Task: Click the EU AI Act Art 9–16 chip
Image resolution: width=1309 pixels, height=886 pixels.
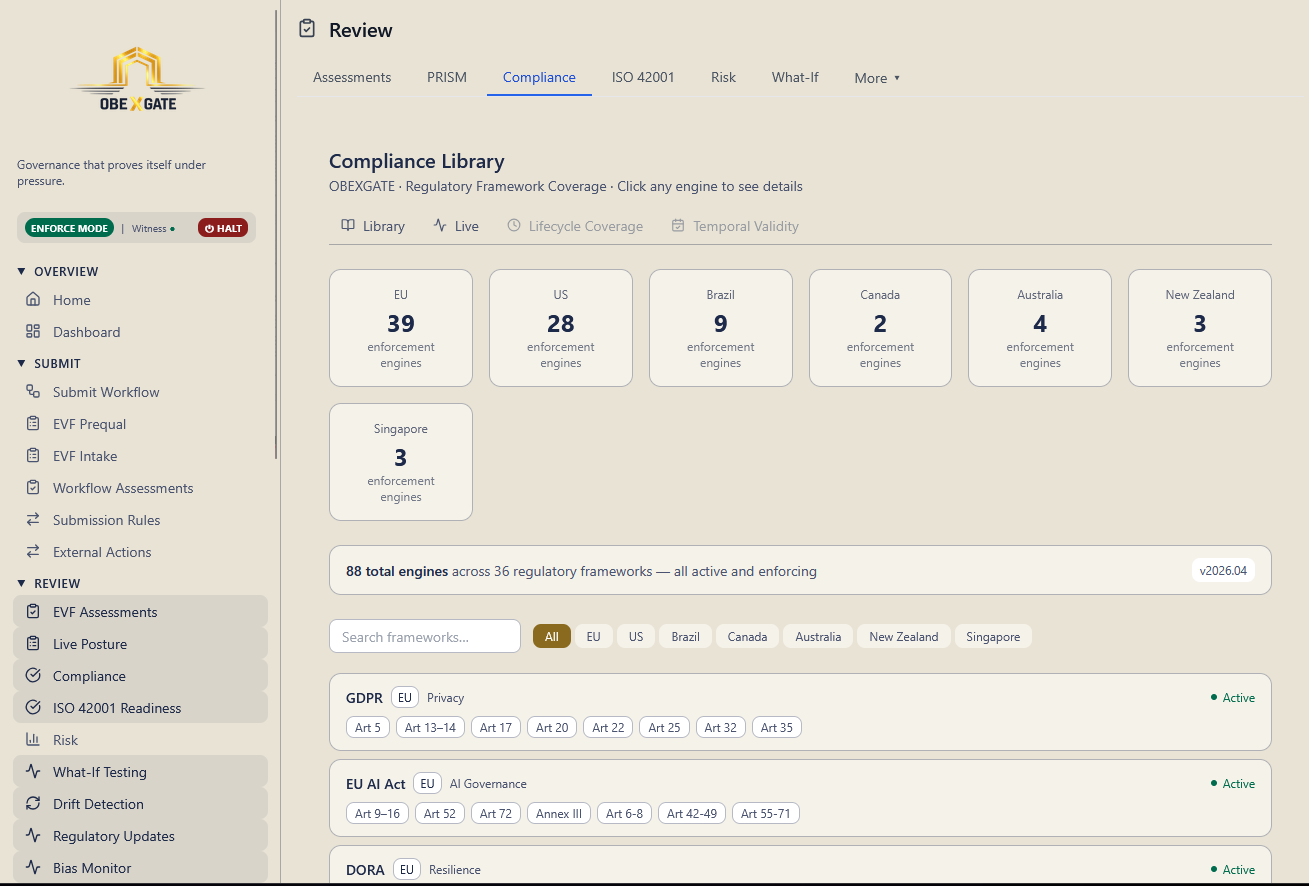Action: 377,814
